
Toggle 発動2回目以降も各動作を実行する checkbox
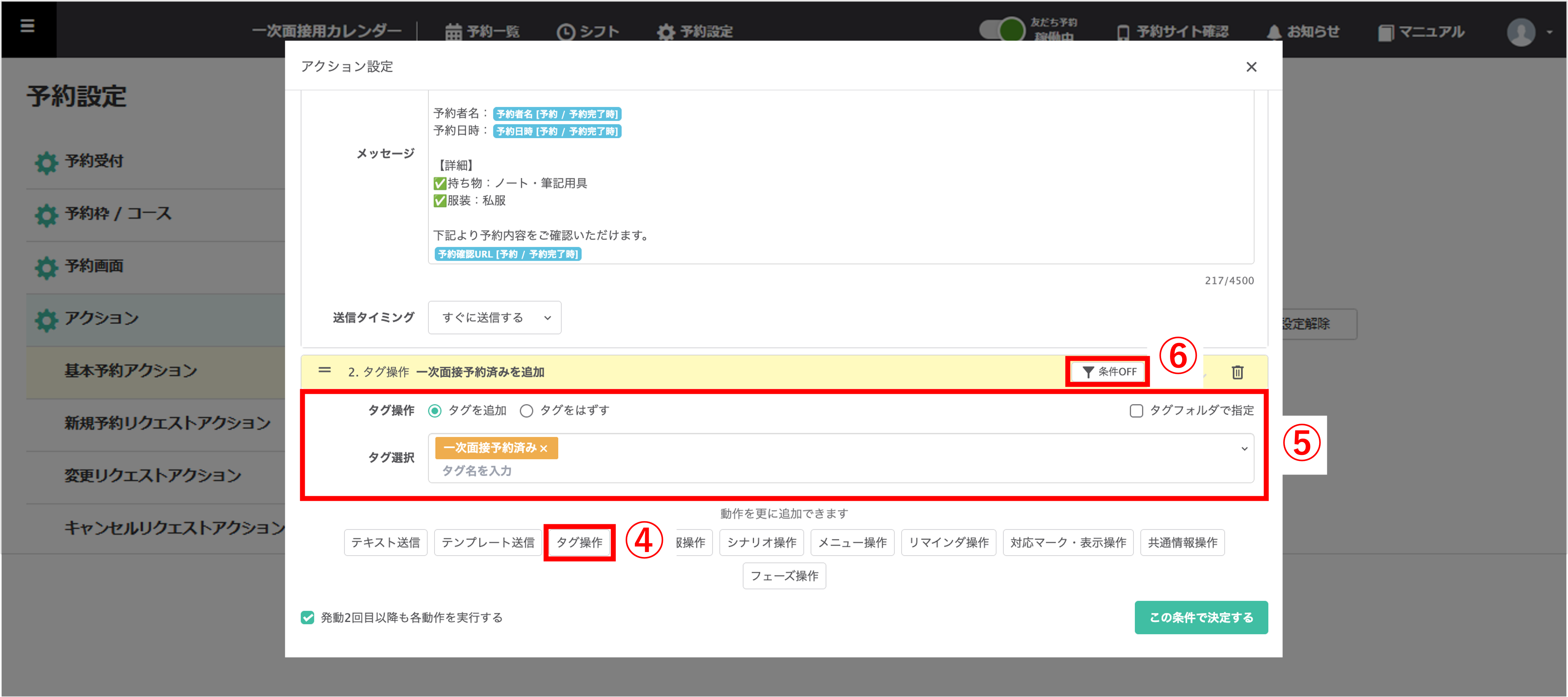[x=308, y=618]
